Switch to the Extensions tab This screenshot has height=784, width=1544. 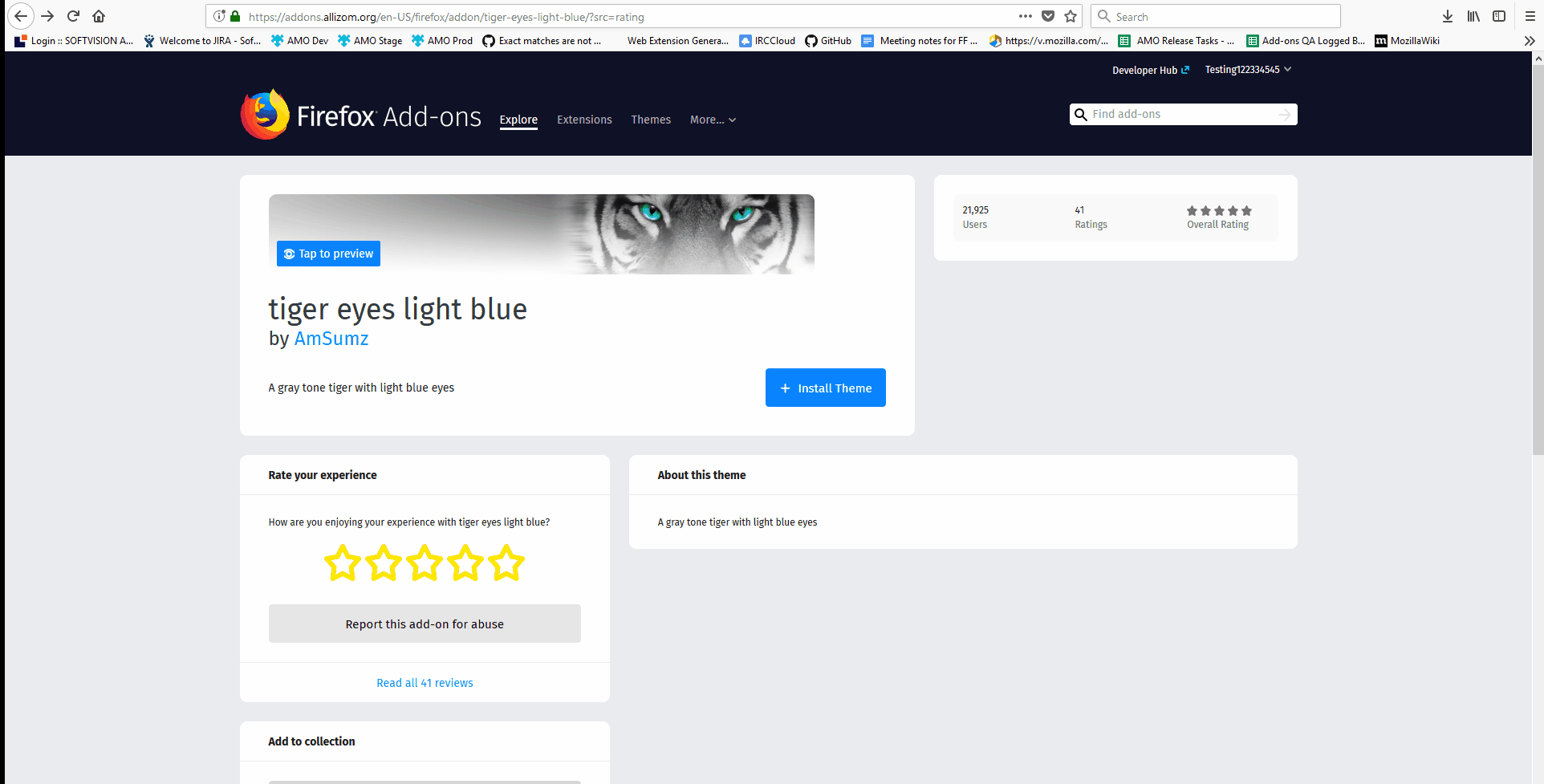[584, 120]
